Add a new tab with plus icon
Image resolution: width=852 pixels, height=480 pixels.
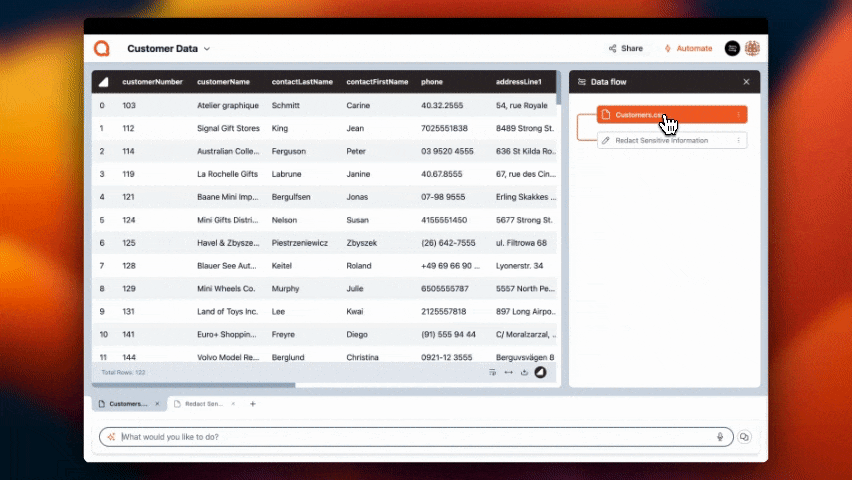(253, 404)
